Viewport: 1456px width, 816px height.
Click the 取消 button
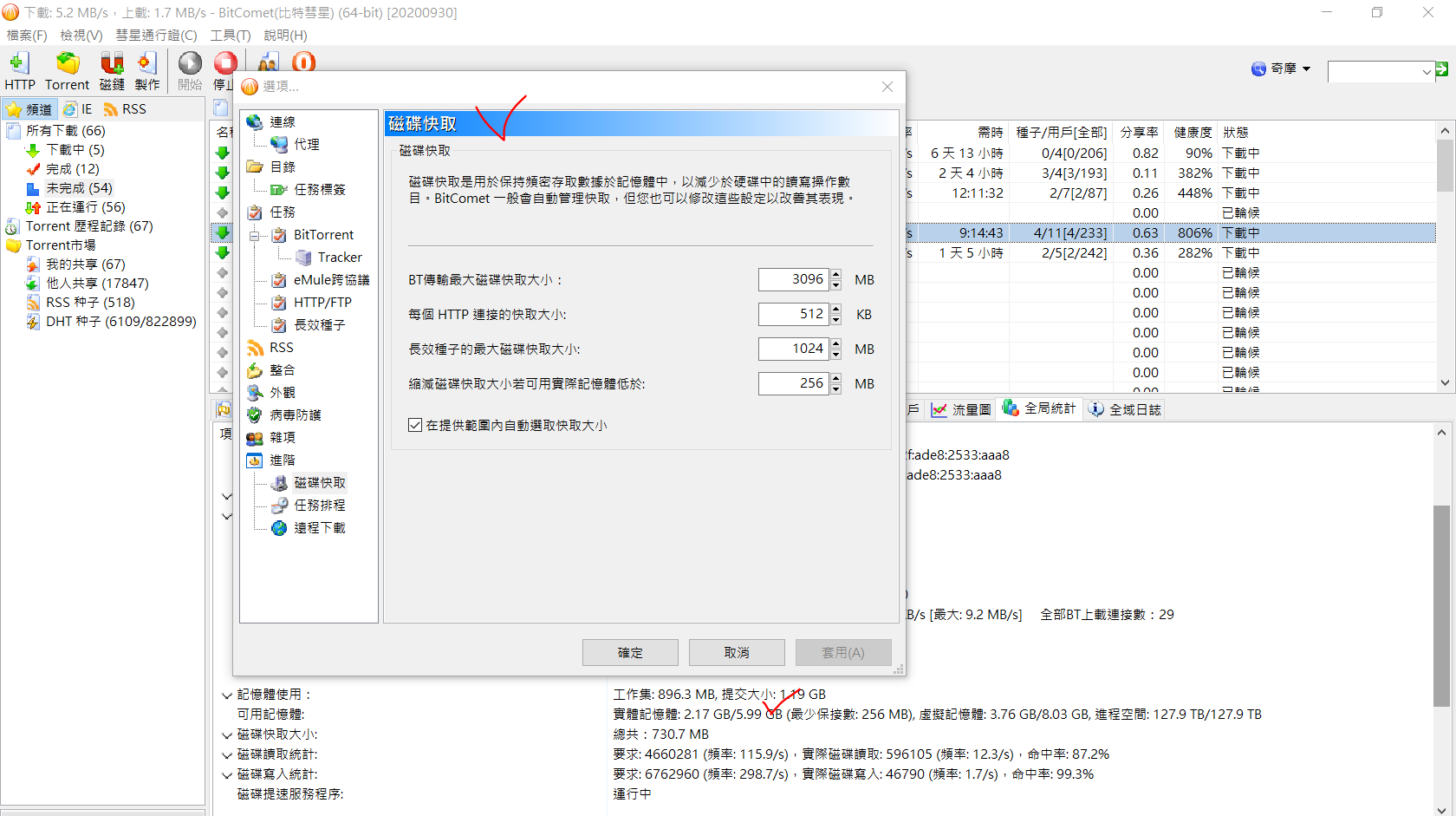[x=737, y=653]
